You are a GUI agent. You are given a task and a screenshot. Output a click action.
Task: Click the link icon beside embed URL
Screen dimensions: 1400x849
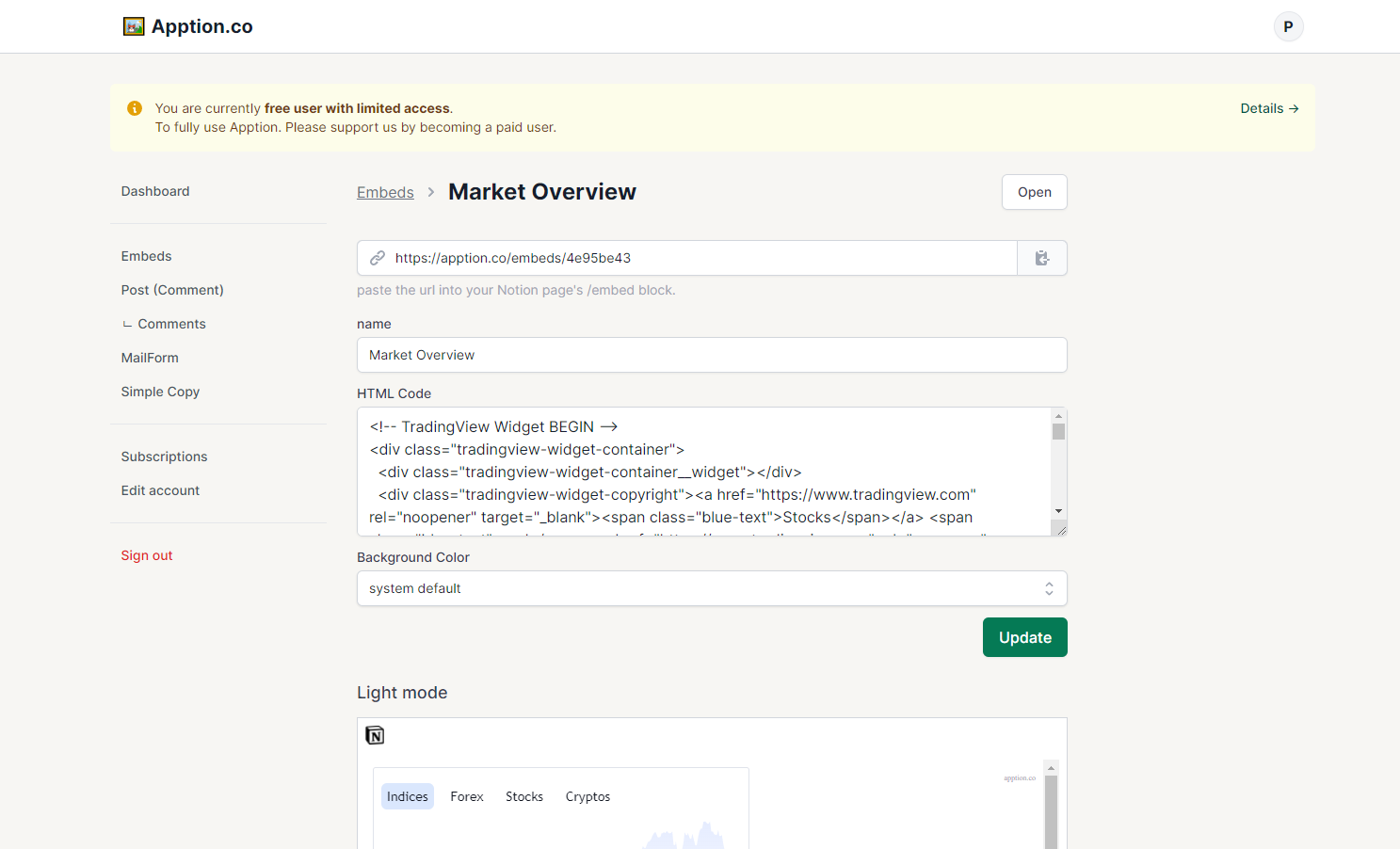378,258
